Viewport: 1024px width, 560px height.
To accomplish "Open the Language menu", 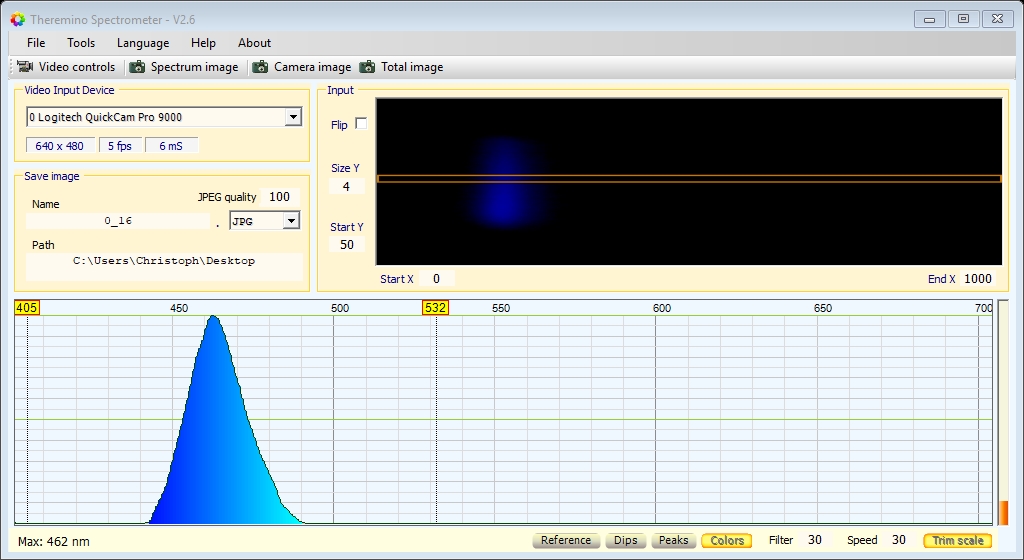I will point(143,42).
